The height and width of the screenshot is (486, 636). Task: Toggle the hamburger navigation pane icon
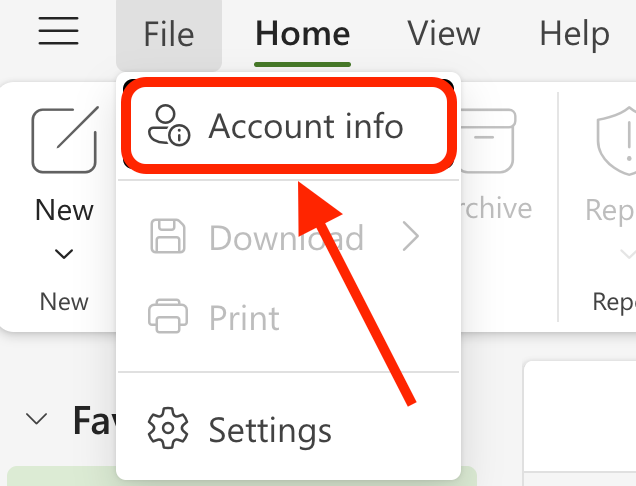58,31
